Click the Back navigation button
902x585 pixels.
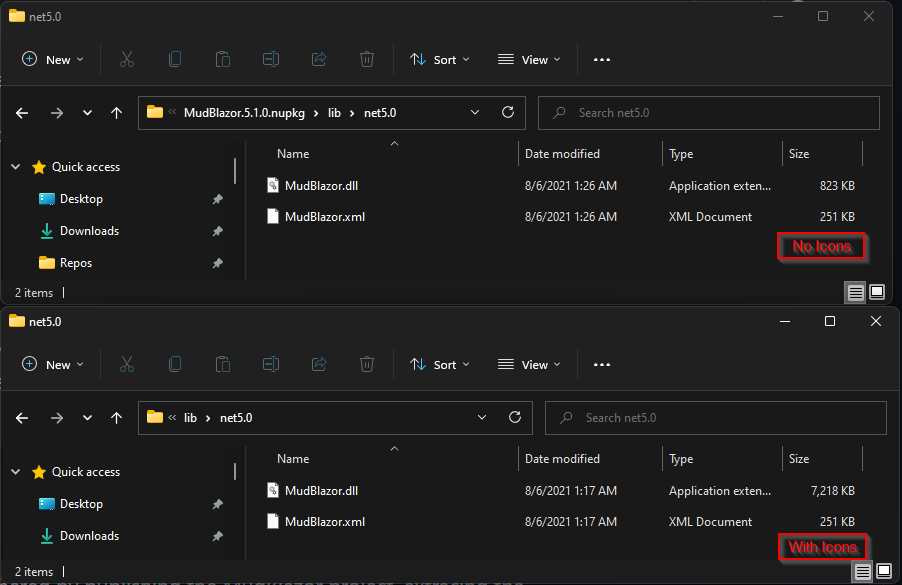tap(21, 112)
